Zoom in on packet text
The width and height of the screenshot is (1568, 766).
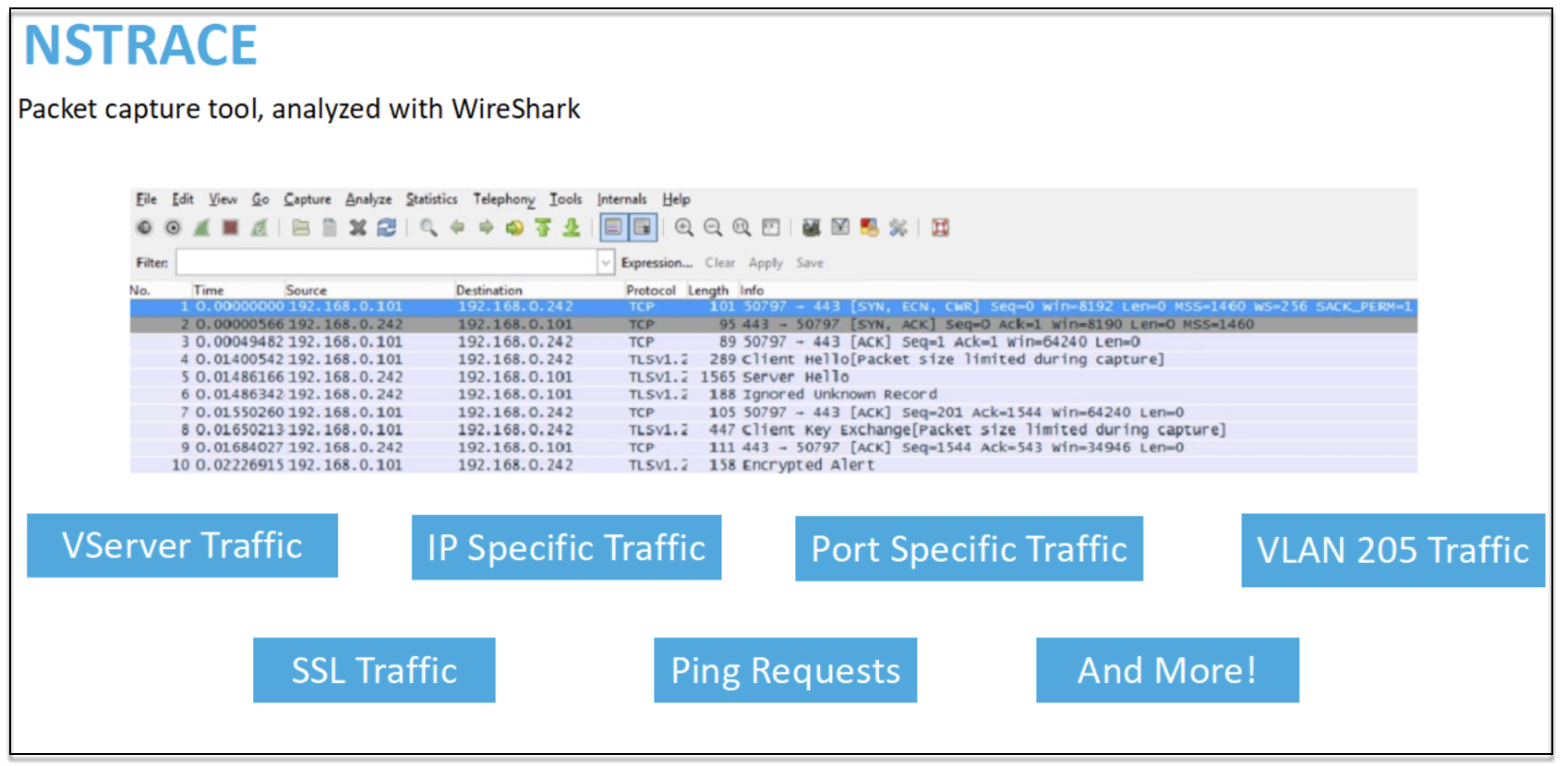click(x=684, y=227)
